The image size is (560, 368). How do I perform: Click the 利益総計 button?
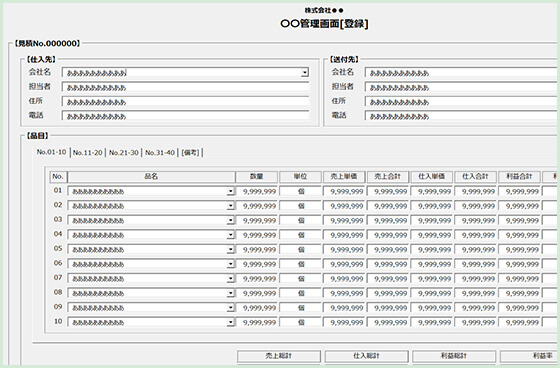(x=454, y=356)
